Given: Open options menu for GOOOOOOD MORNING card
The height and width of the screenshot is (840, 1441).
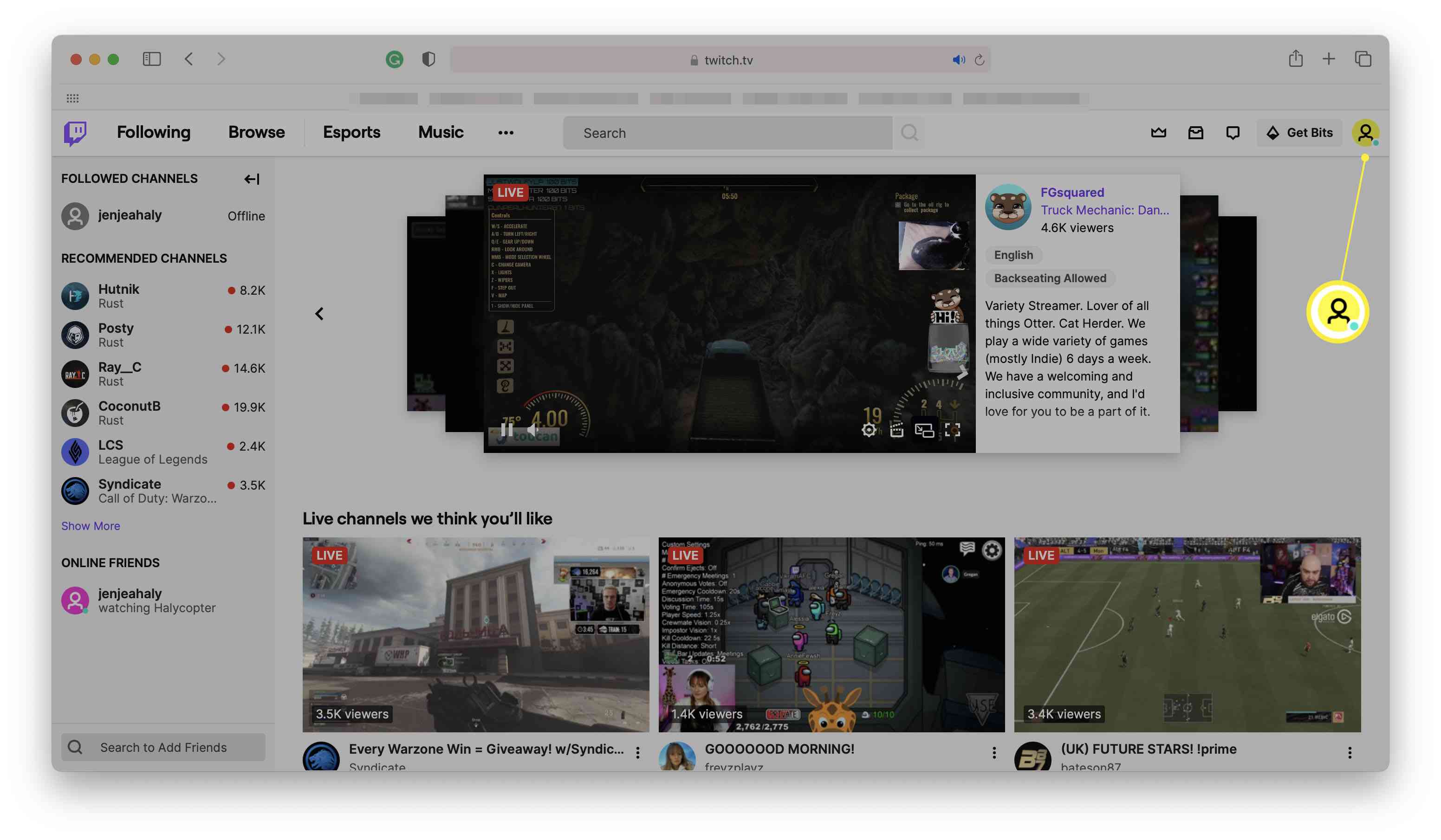Looking at the screenshot, I should tap(994, 752).
